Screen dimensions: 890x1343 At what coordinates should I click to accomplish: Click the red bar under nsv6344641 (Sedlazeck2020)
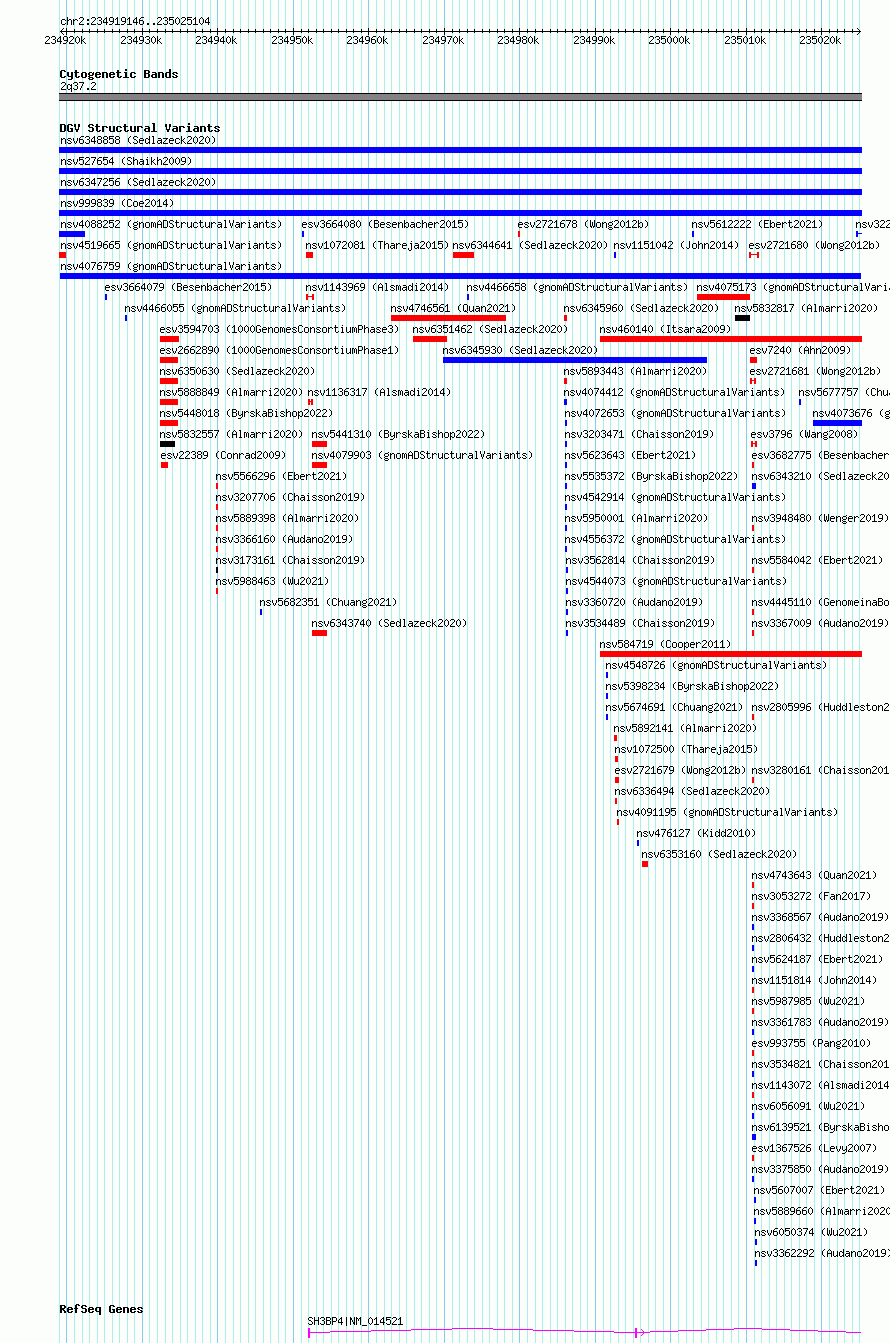[x=463, y=255]
